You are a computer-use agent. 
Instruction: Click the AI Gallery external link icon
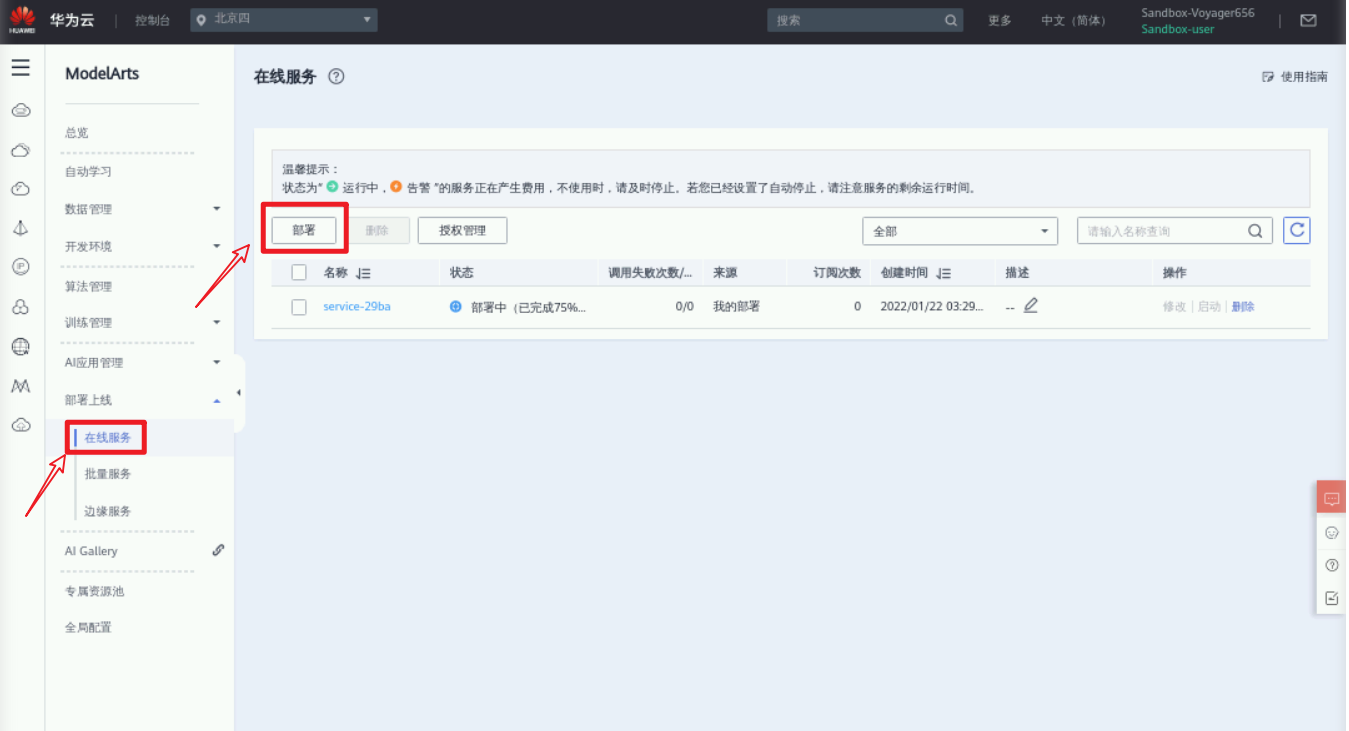coord(218,550)
